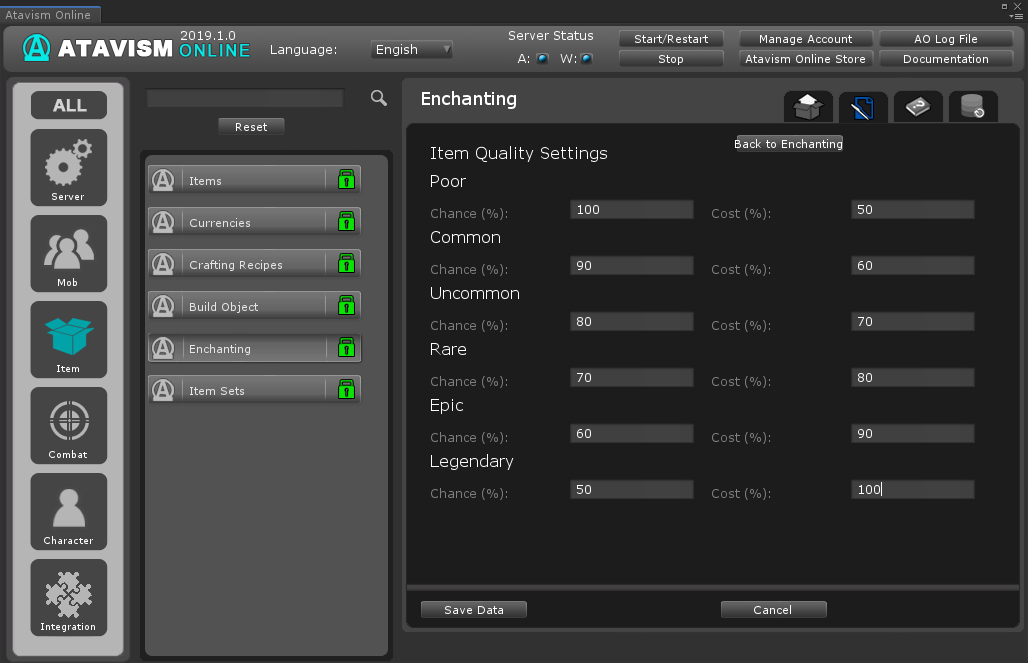Select the Combat category icon

[68, 425]
